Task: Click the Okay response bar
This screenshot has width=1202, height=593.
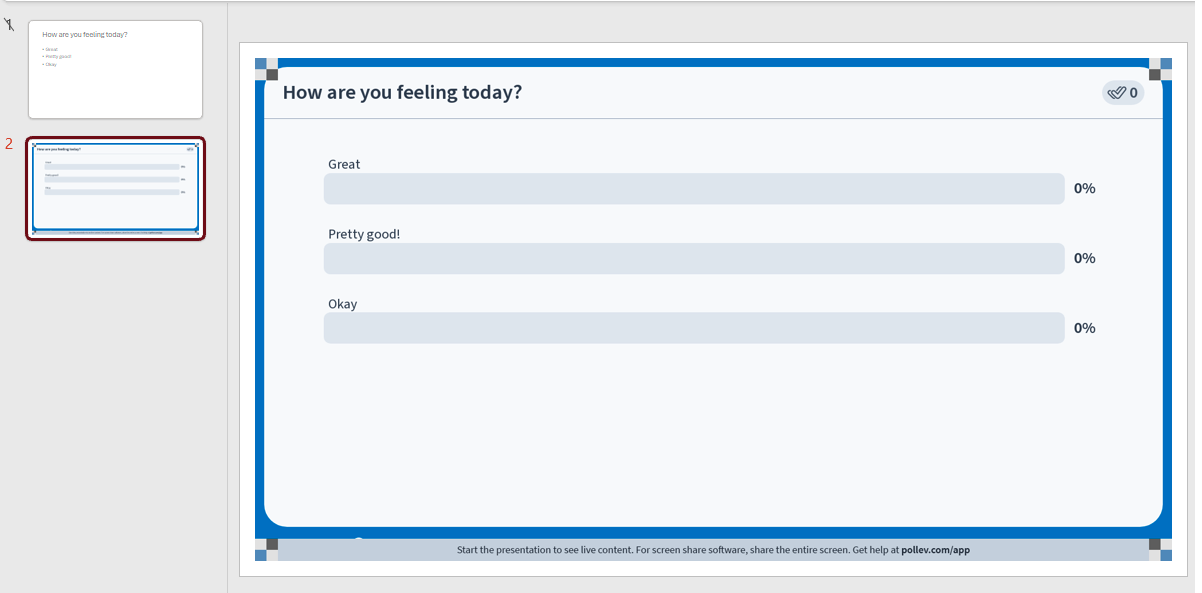Action: click(694, 328)
